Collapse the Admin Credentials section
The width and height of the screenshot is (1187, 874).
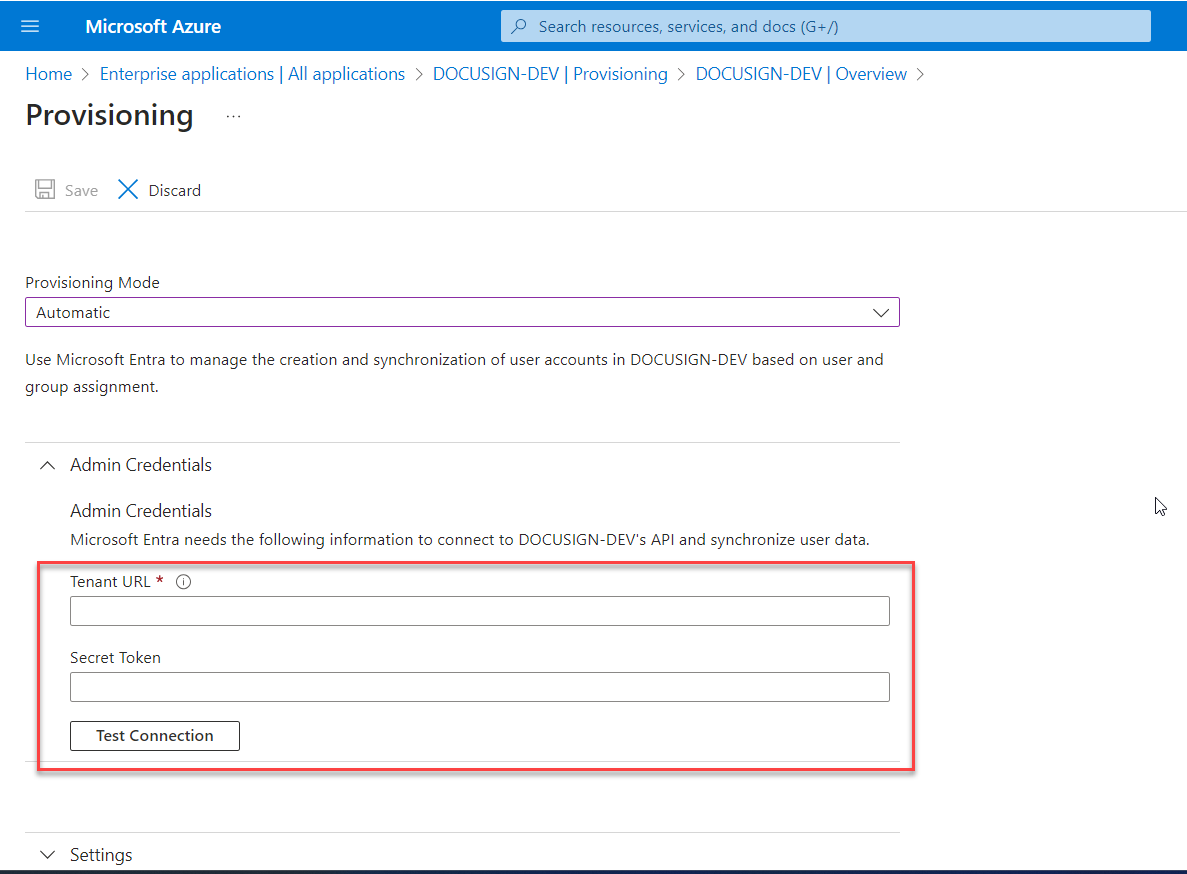click(46, 465)
